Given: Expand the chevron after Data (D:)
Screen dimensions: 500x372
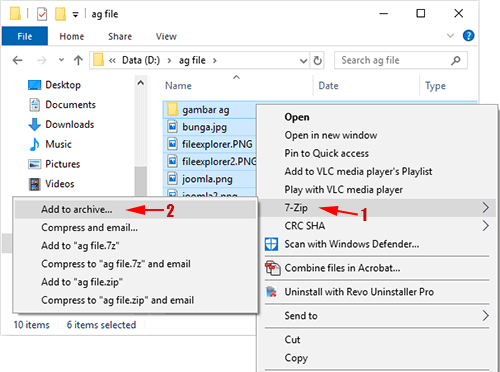Looking at the screenshot, I should pos(169,61).
